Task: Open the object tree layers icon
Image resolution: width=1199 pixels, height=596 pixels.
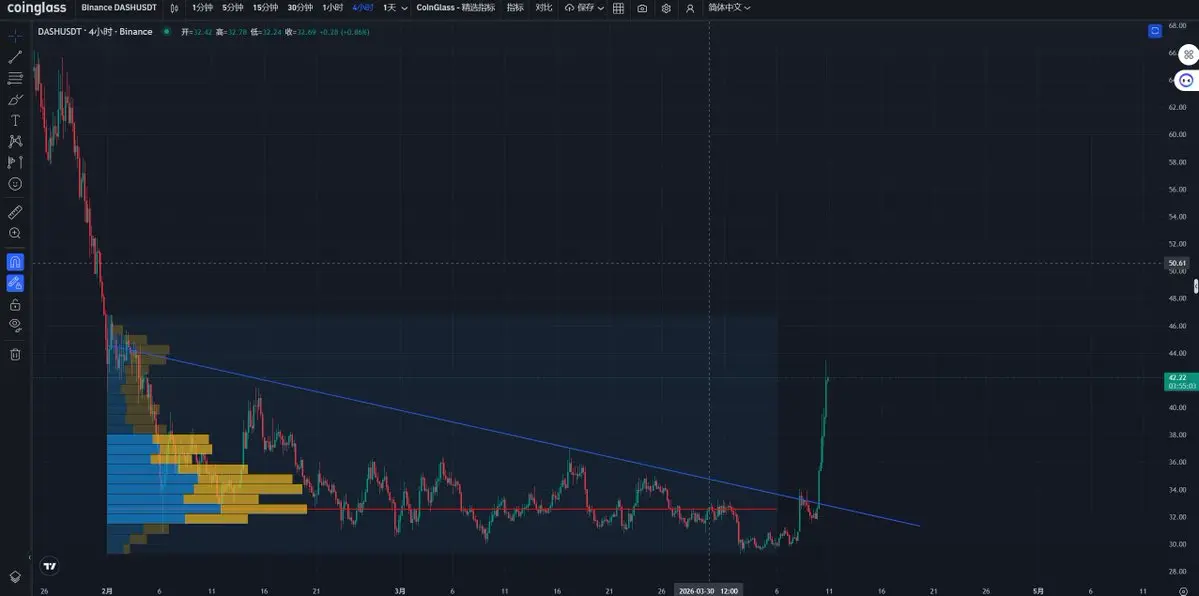Action: point(15,577)
